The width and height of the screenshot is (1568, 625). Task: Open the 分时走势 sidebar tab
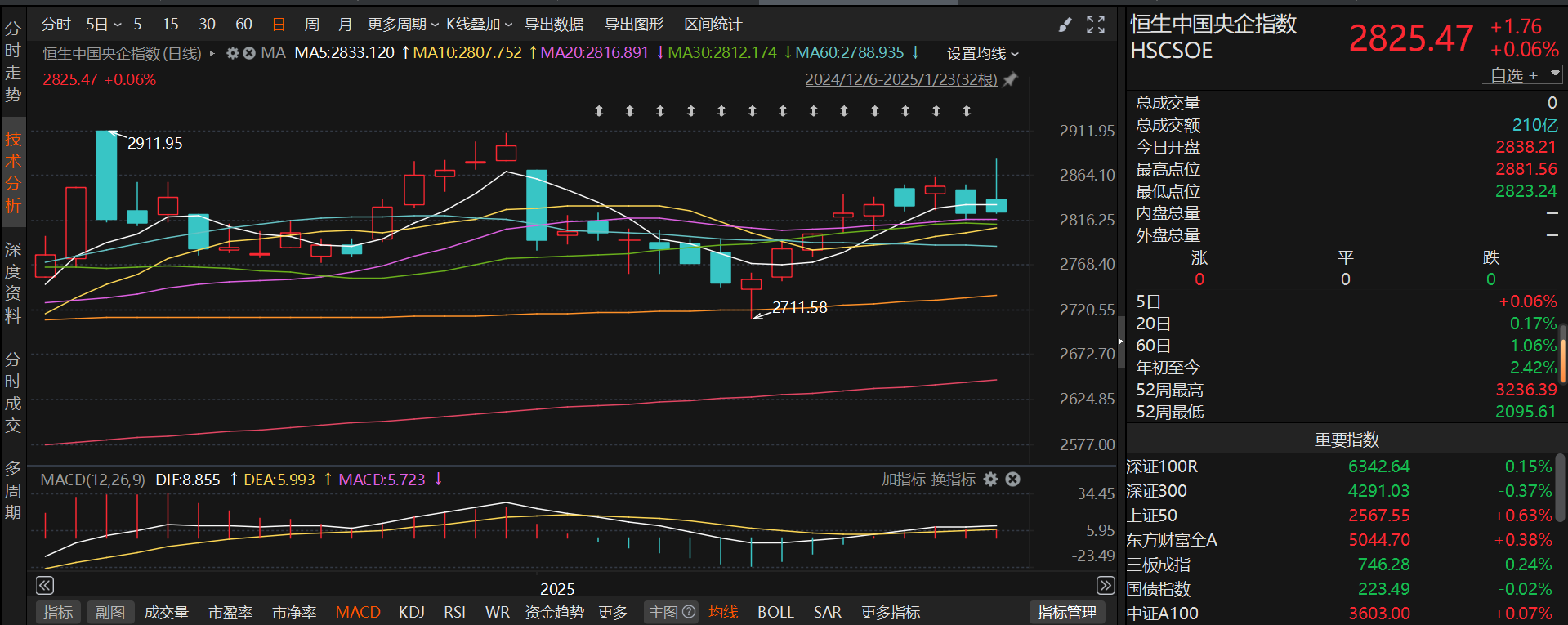click(13, 61)
